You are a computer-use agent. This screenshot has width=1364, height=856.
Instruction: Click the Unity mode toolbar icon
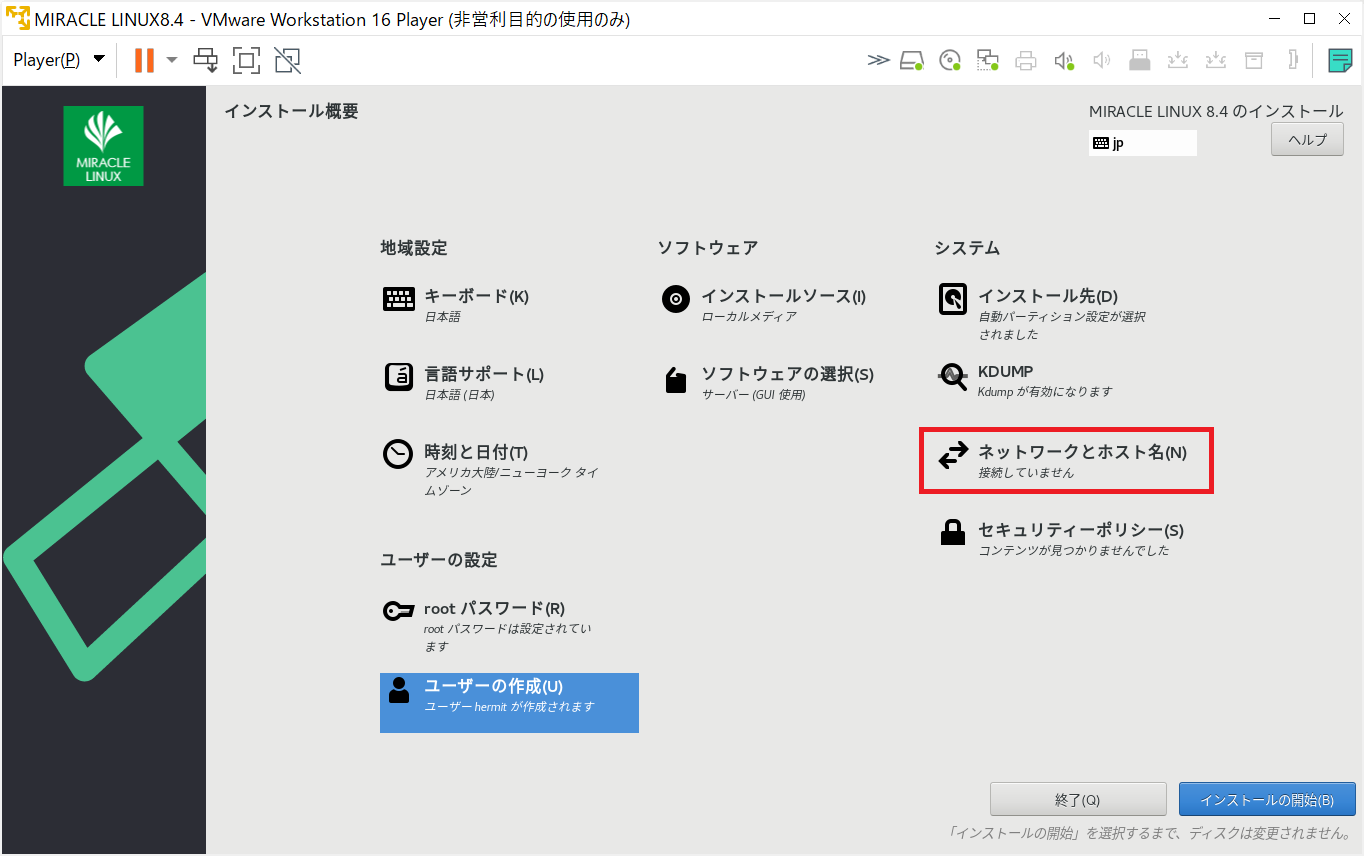pos(287,60)
